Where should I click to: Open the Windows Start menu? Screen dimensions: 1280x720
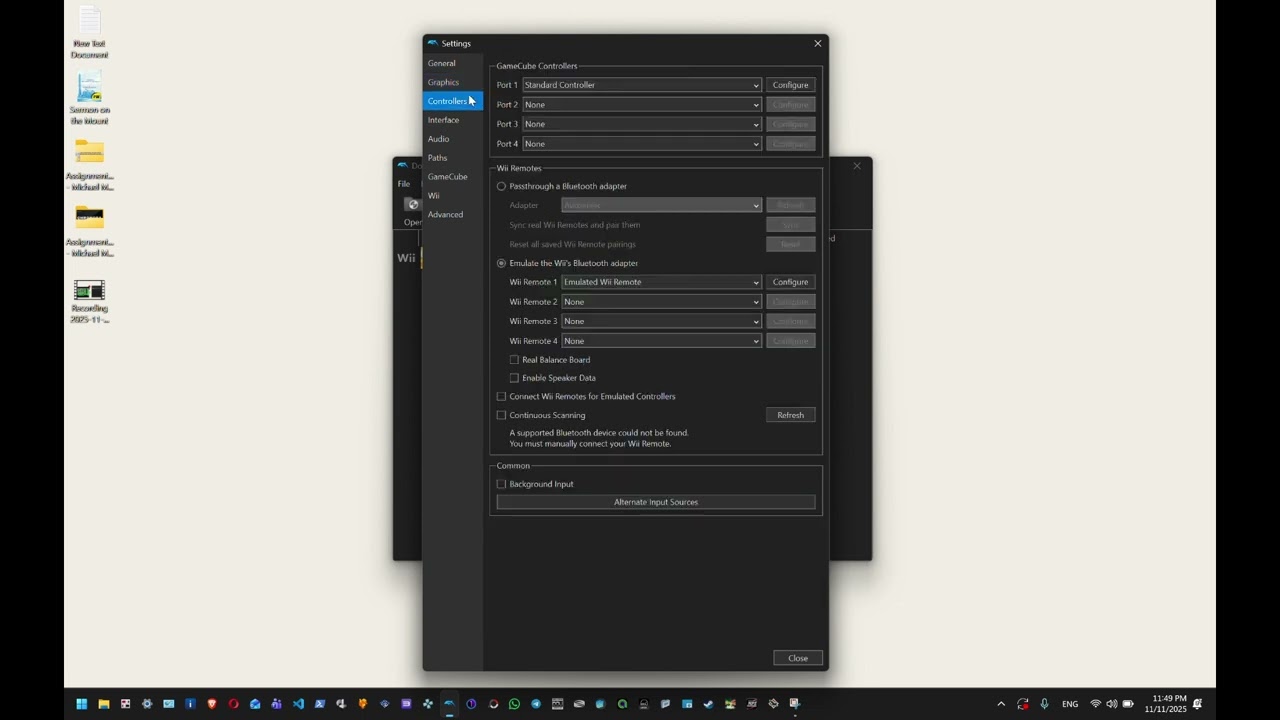[82, 704]
